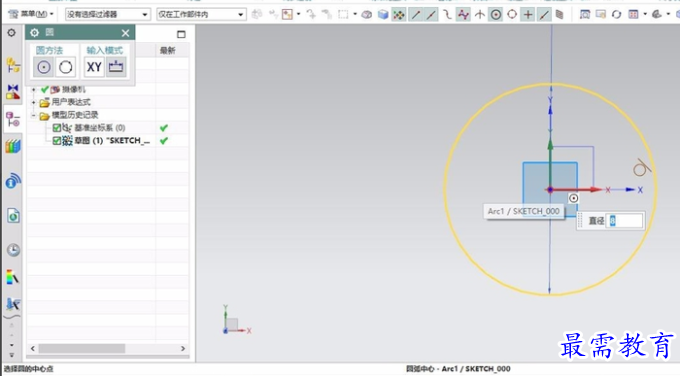Select circle by center and diameter method
682x377 pixels.
(43, 67)
